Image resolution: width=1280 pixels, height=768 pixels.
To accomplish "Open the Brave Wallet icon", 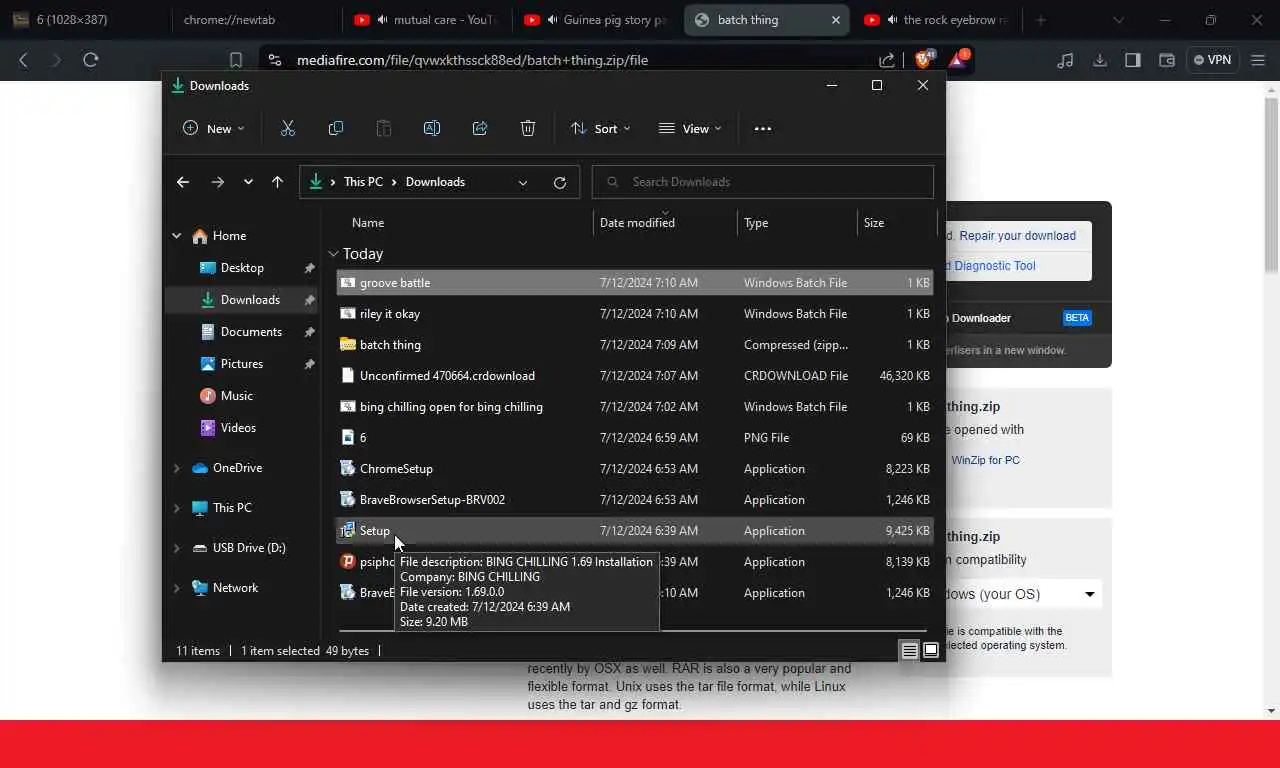I will (1166, 60).
